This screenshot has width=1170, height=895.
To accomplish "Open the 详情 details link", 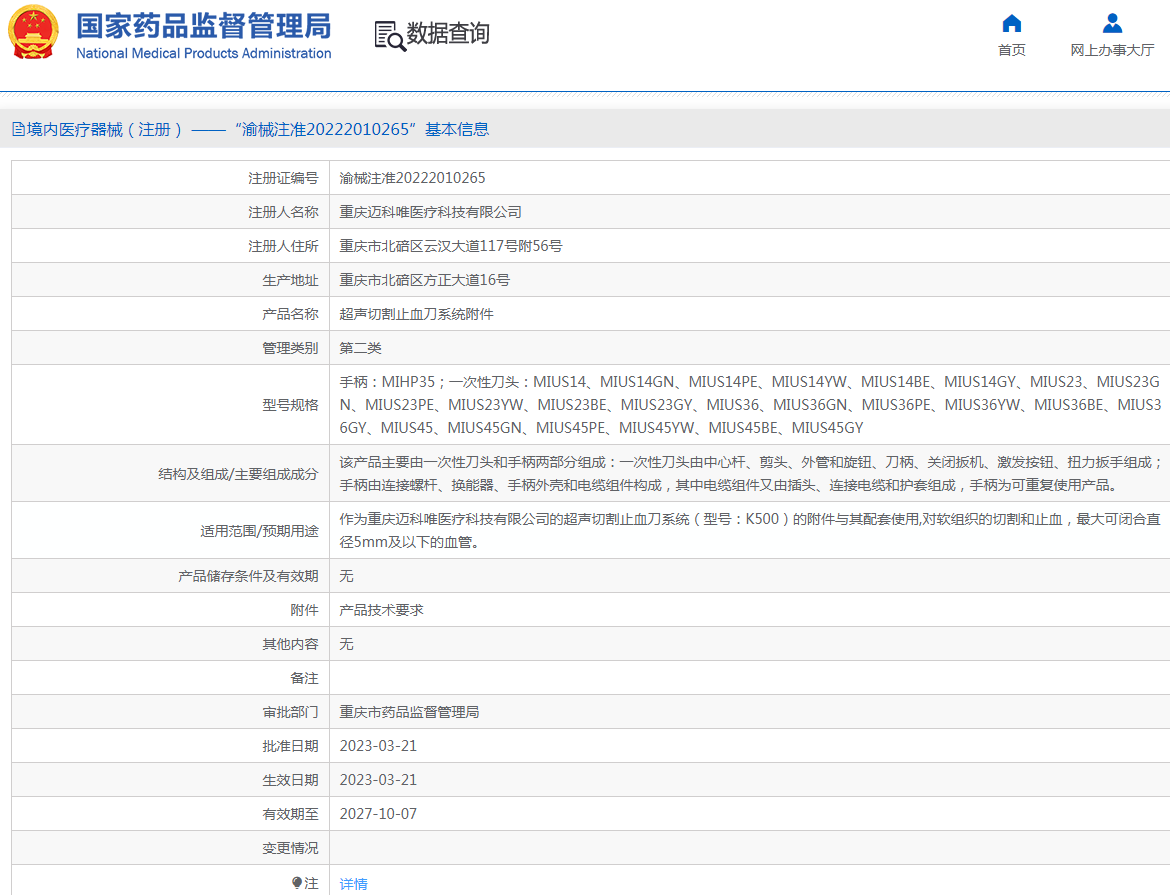I will point(355,883).
